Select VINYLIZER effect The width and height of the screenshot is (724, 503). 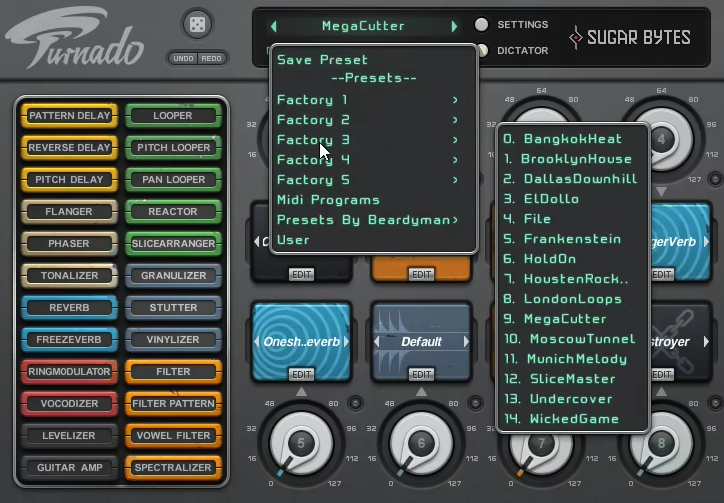pos(173,339)
